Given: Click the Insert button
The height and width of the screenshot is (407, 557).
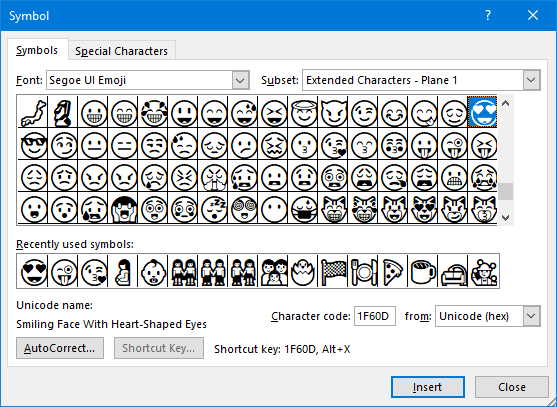Looking at the screenshot, I should (428, 387).
